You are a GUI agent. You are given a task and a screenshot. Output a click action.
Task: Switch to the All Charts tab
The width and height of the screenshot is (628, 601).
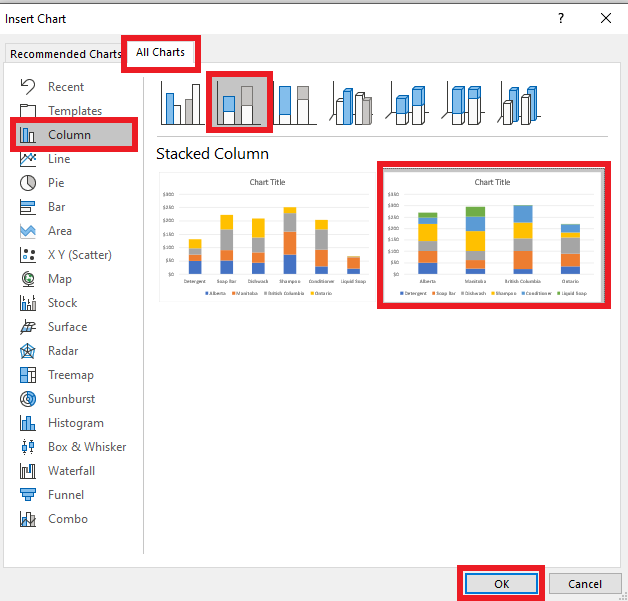click(160, 52)
